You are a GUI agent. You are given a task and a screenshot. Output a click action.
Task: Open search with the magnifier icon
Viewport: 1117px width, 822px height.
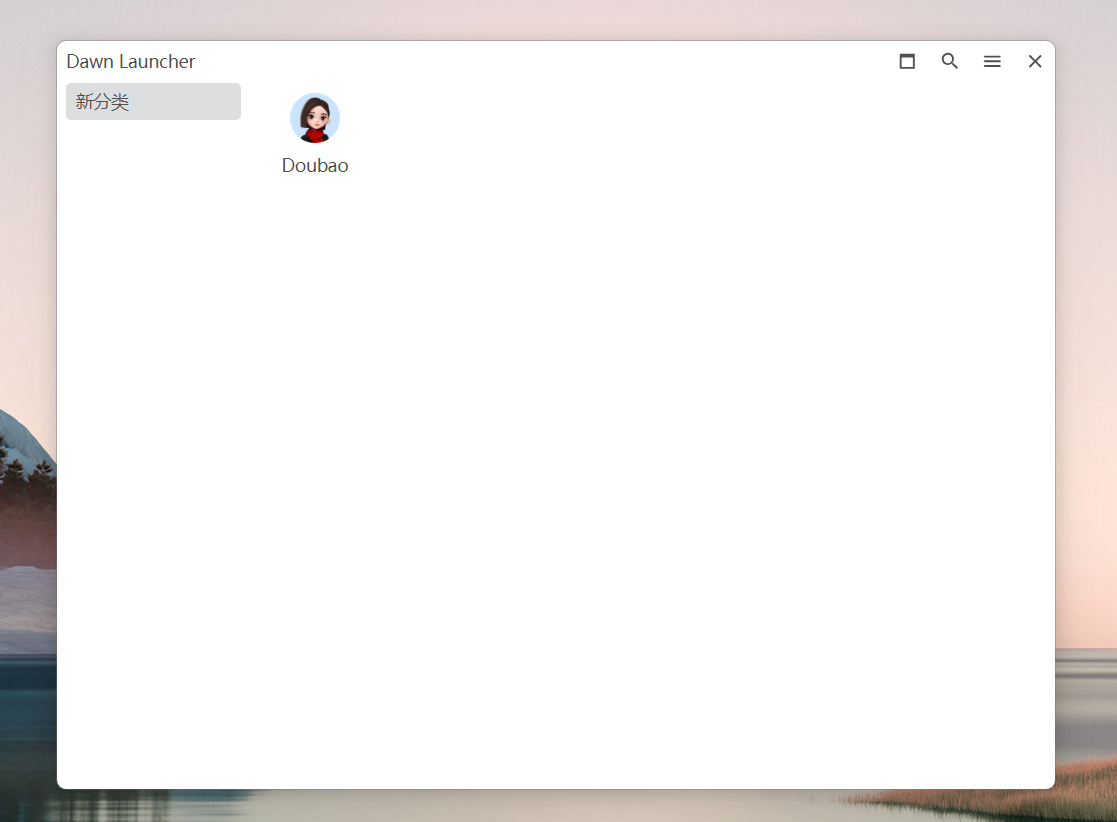click(950, 61)
